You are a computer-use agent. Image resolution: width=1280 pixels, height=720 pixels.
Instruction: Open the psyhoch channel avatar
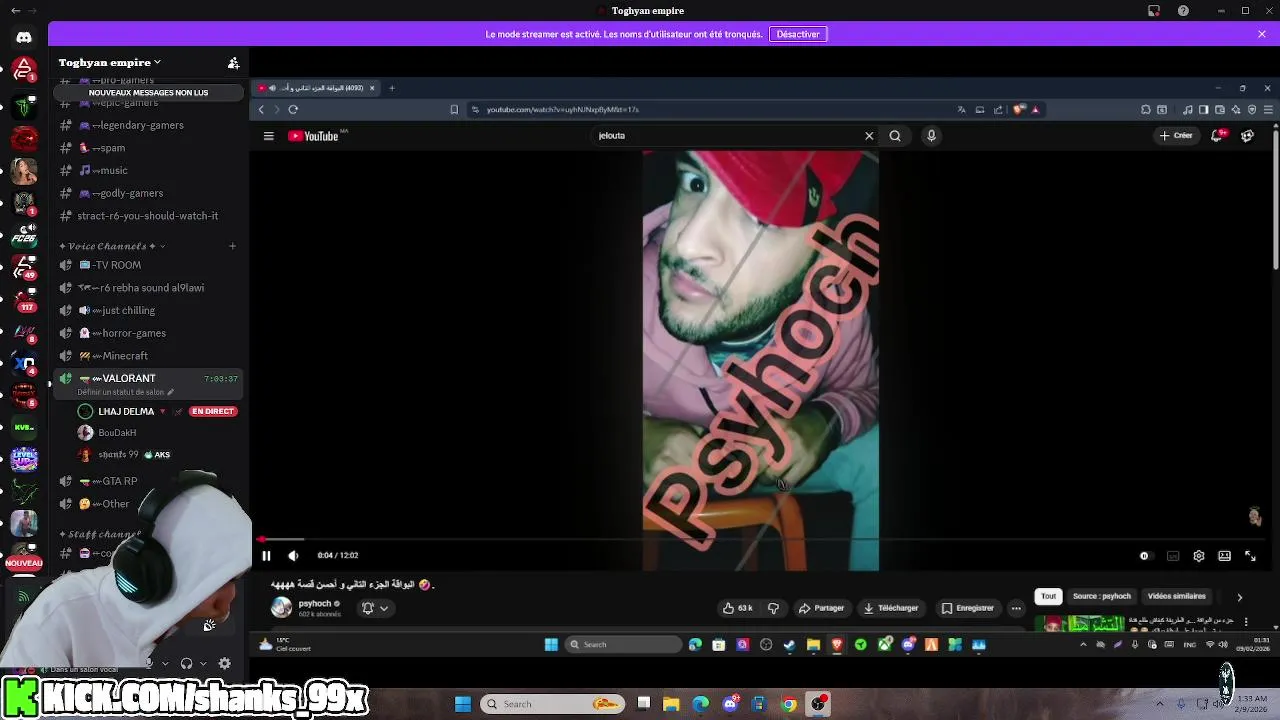point(281,607)
